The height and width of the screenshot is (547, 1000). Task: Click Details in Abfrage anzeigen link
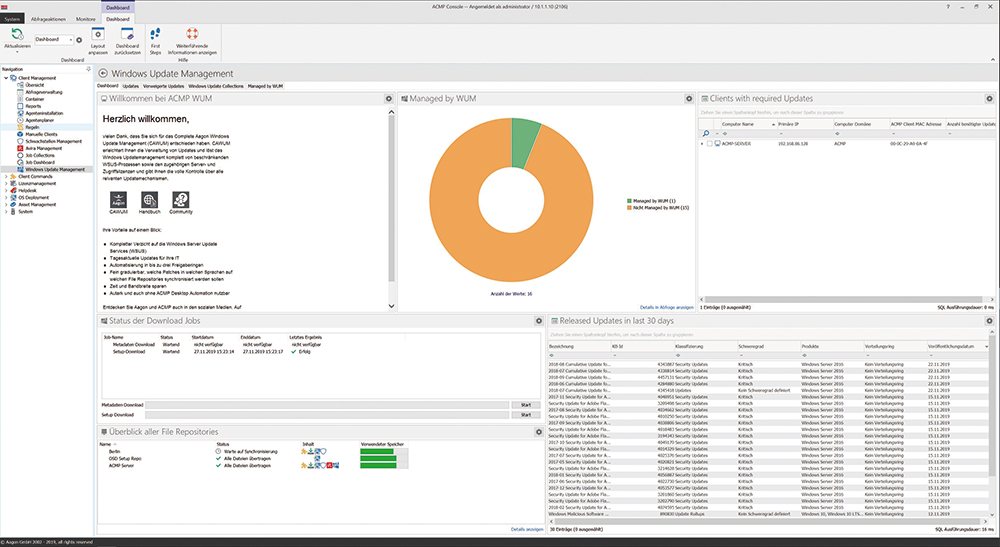666,307
